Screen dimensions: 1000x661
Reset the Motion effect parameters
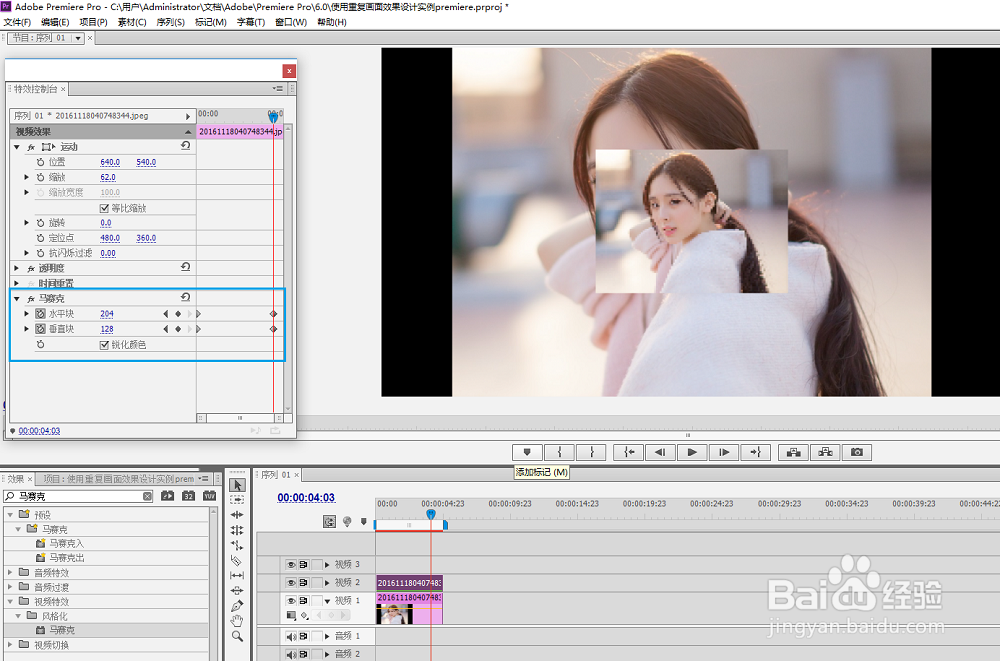pos(186,146)
